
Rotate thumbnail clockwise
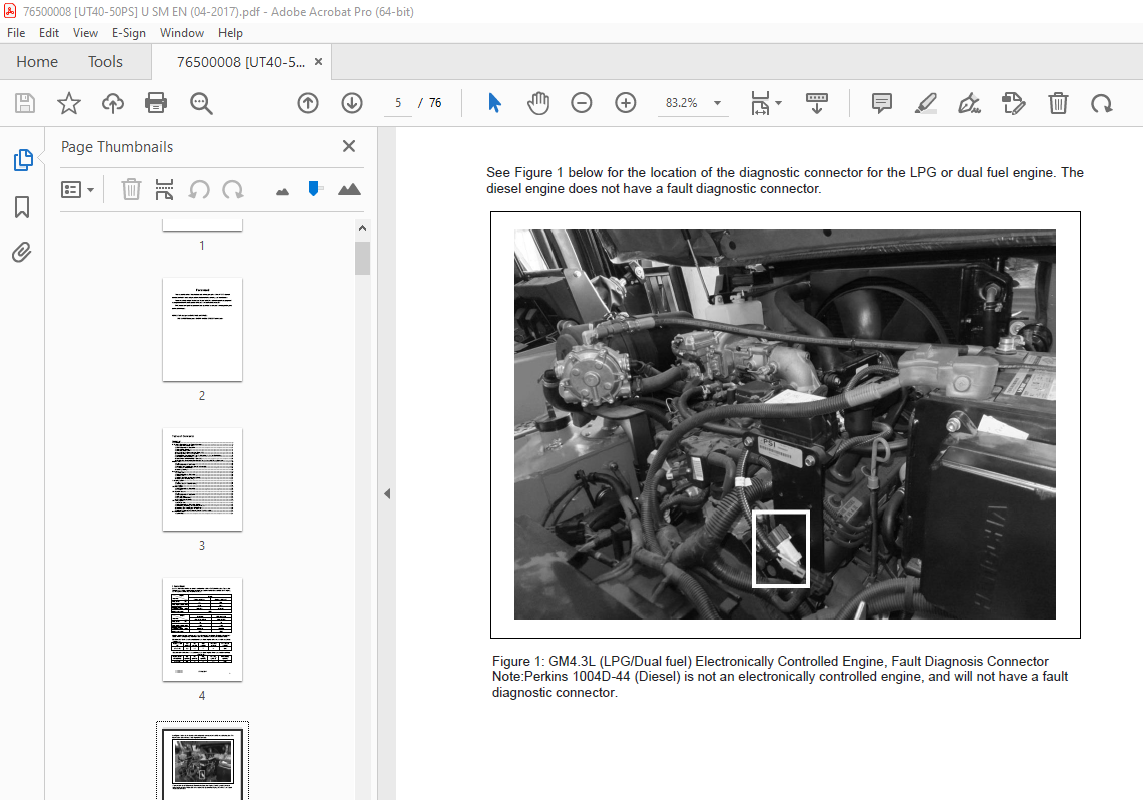click(233, 190)
